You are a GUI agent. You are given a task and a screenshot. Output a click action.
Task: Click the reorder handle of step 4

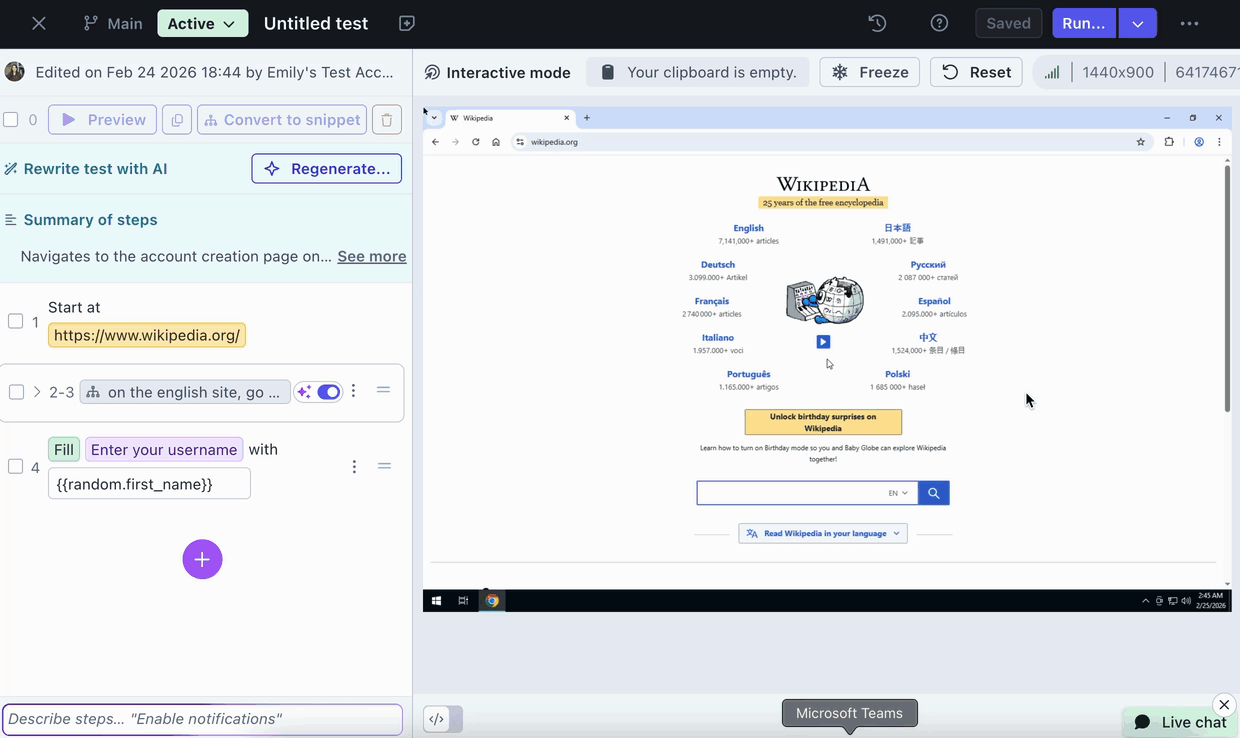384,465
